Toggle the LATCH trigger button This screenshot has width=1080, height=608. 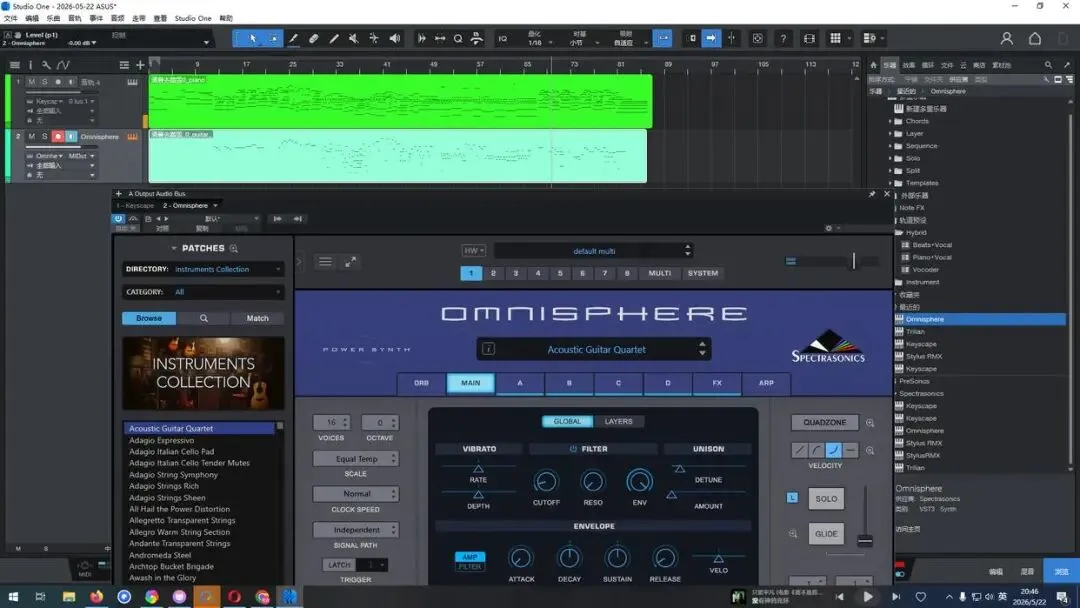(339, 565)
